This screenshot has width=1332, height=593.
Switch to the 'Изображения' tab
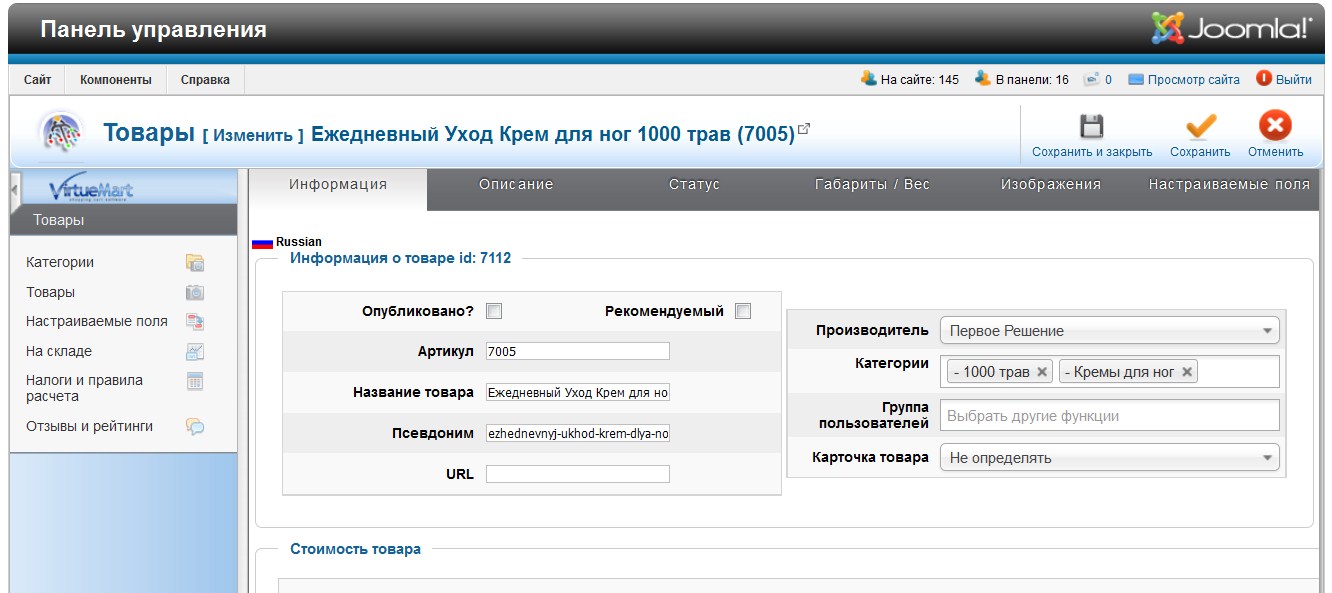click(1051, 184)
